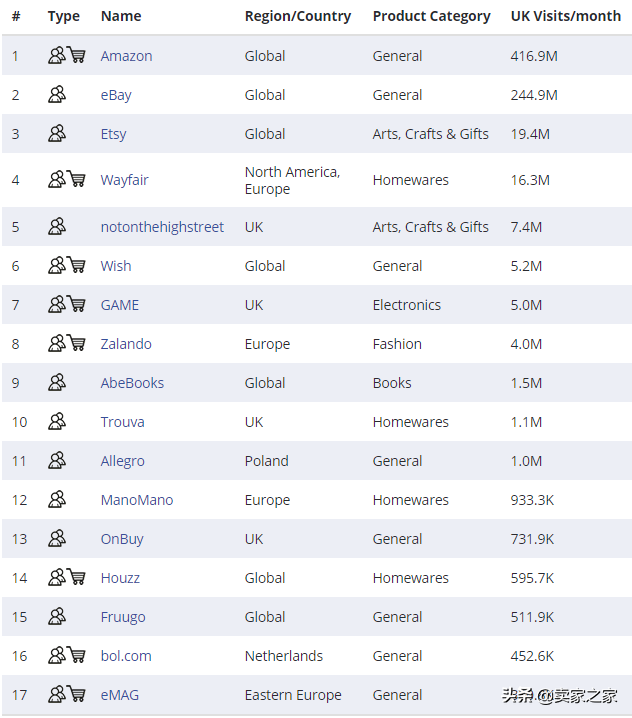Visit the Fruugo link
The width and height of the screenshot is (632, 718).
pos(123,617)
